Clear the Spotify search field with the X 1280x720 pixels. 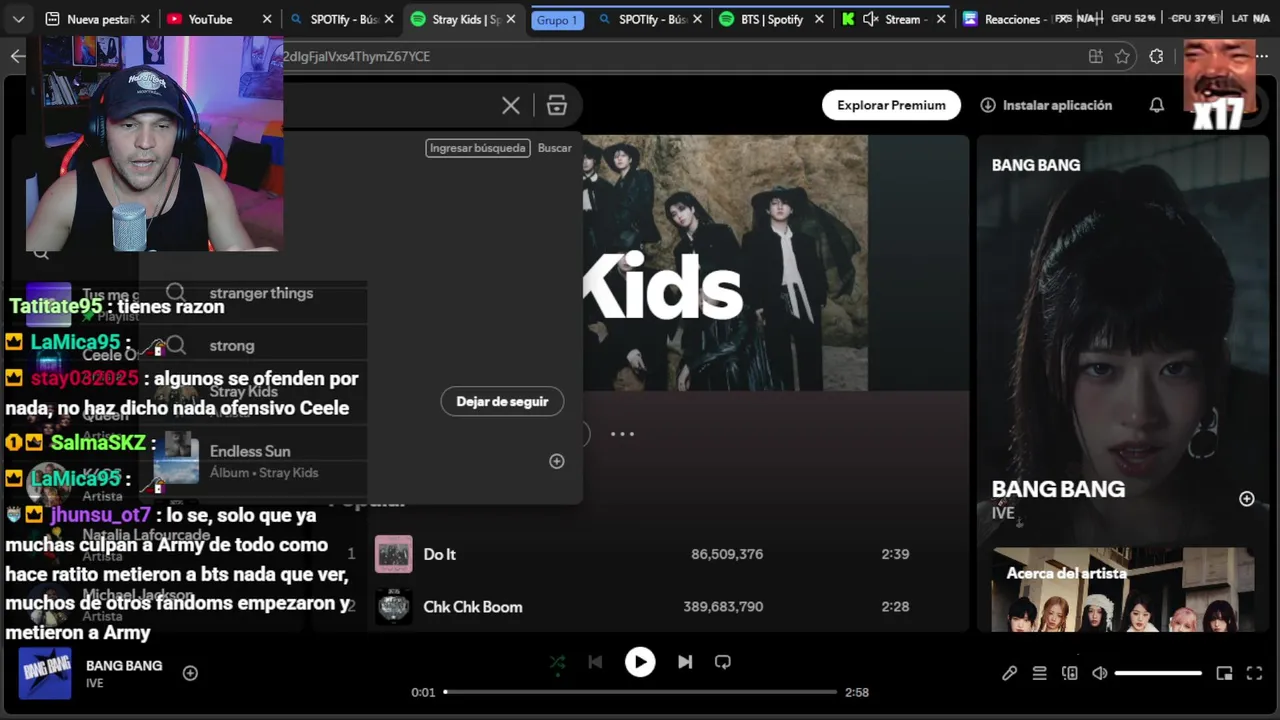pos(510,105)
